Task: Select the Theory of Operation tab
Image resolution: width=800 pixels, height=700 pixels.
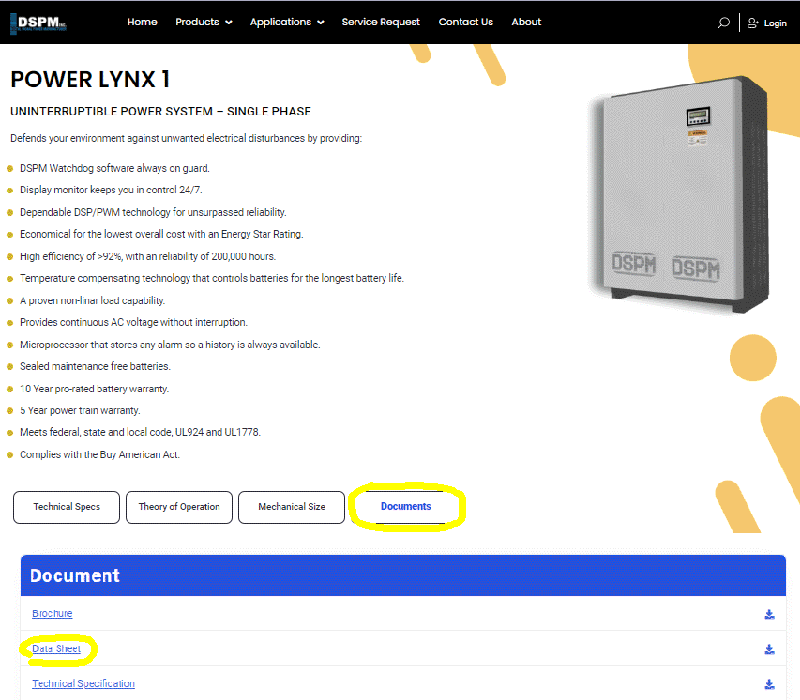Action: click(179, 507)
